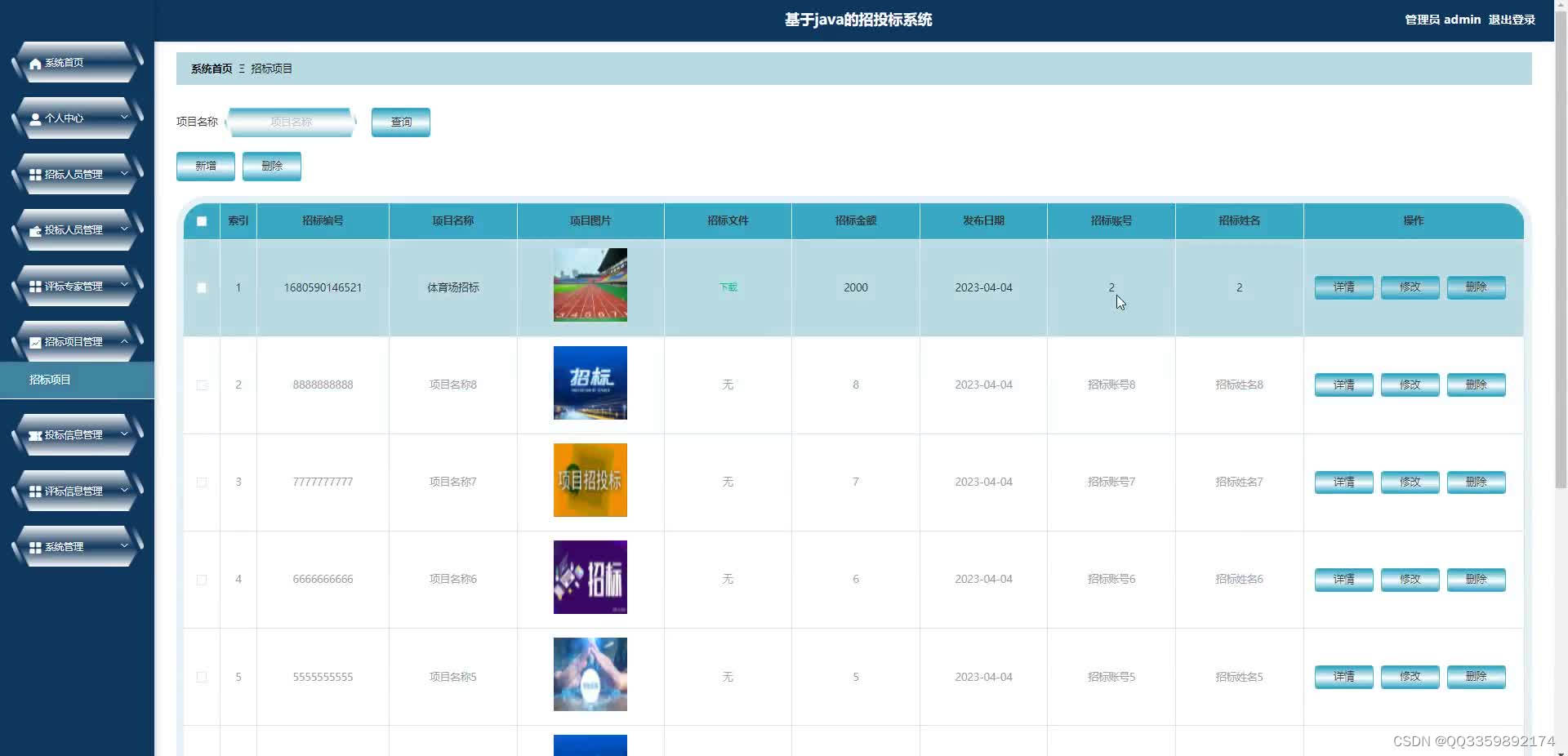The image size is (1568, 756).
Task: Click 修改 for 项目名称8 row
Action: [1410, 385]
